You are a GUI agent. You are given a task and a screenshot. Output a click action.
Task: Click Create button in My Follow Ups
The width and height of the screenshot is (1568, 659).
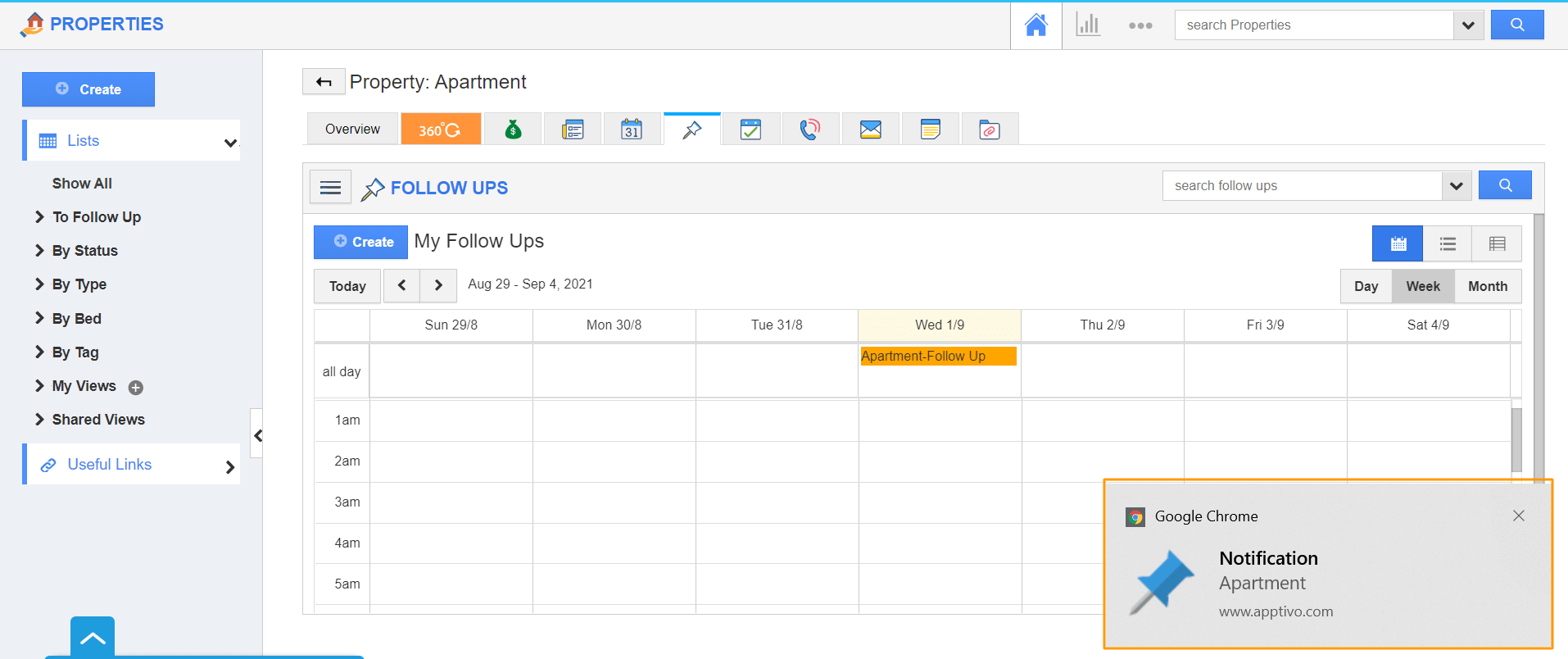[x=361, y=242]
